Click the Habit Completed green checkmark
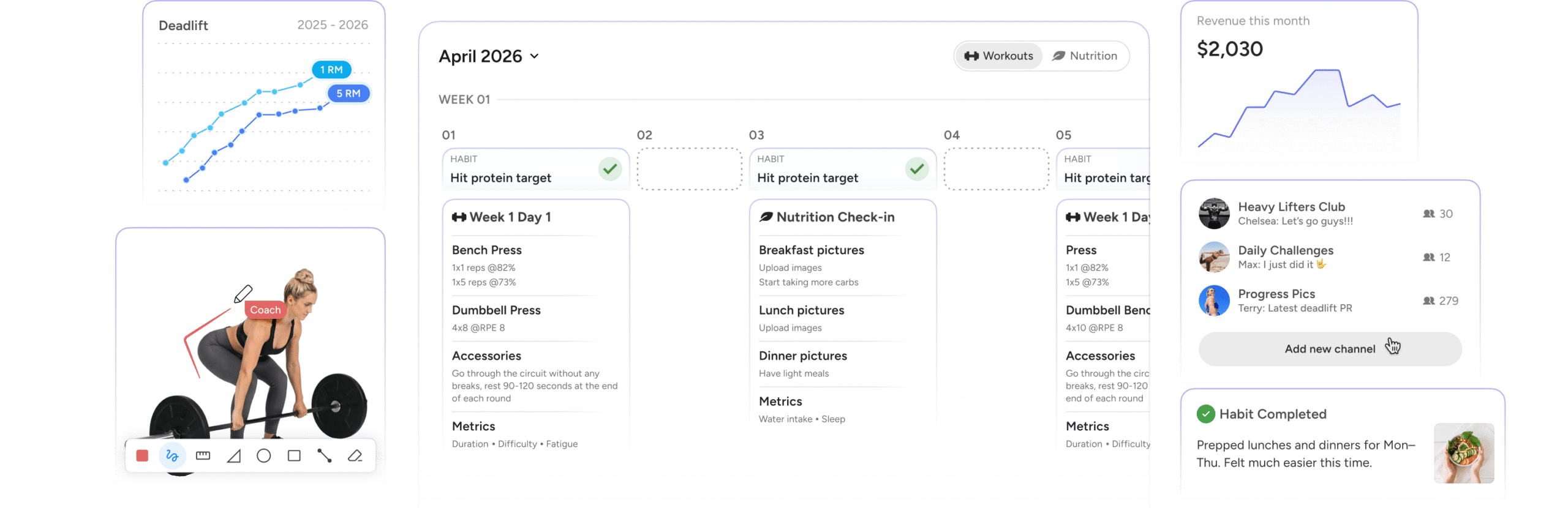Screen dimensions: 1568x508 point(1205,414)
